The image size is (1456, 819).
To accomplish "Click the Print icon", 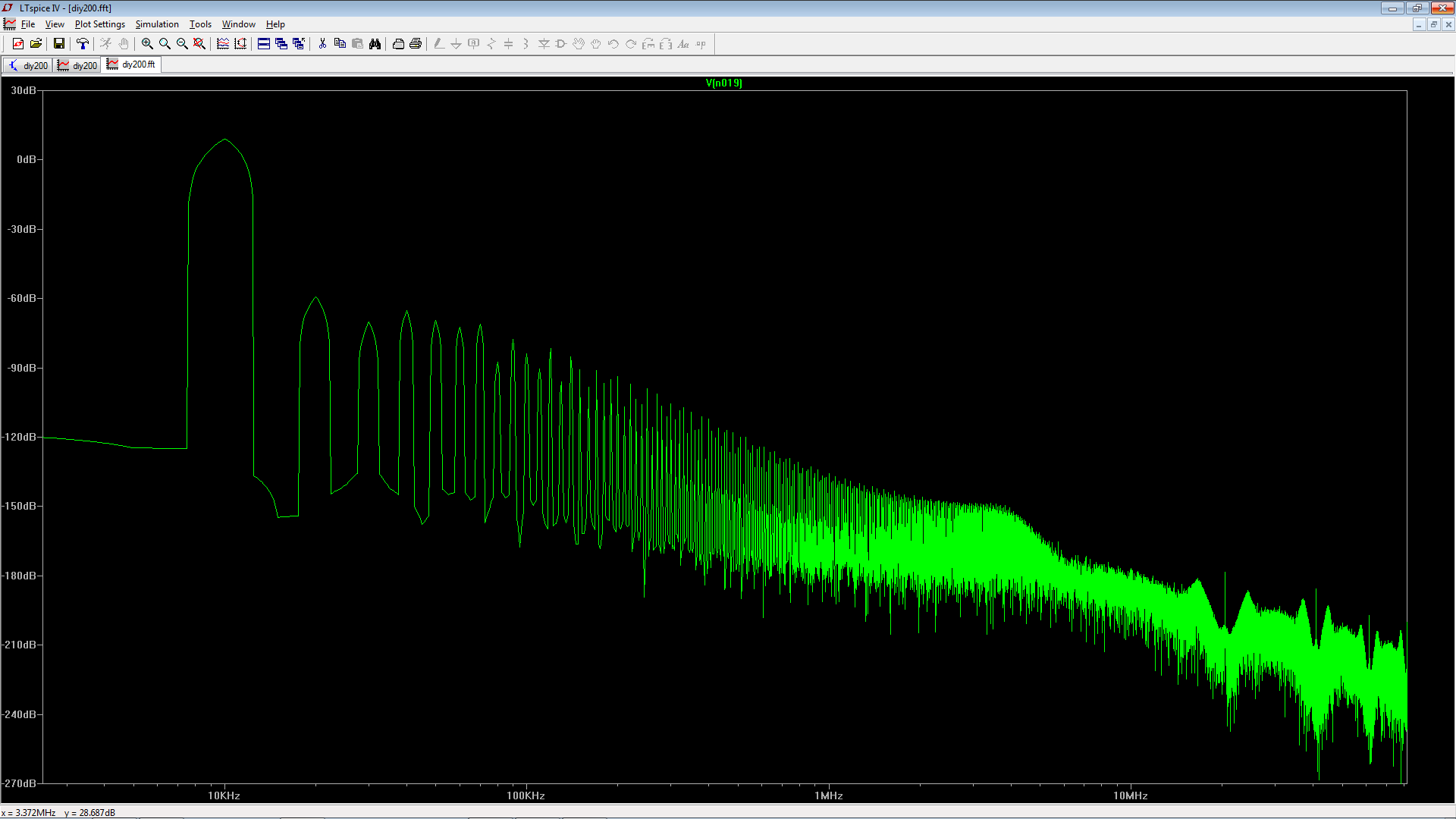I will pyautogui.click(x=416, y=44).
